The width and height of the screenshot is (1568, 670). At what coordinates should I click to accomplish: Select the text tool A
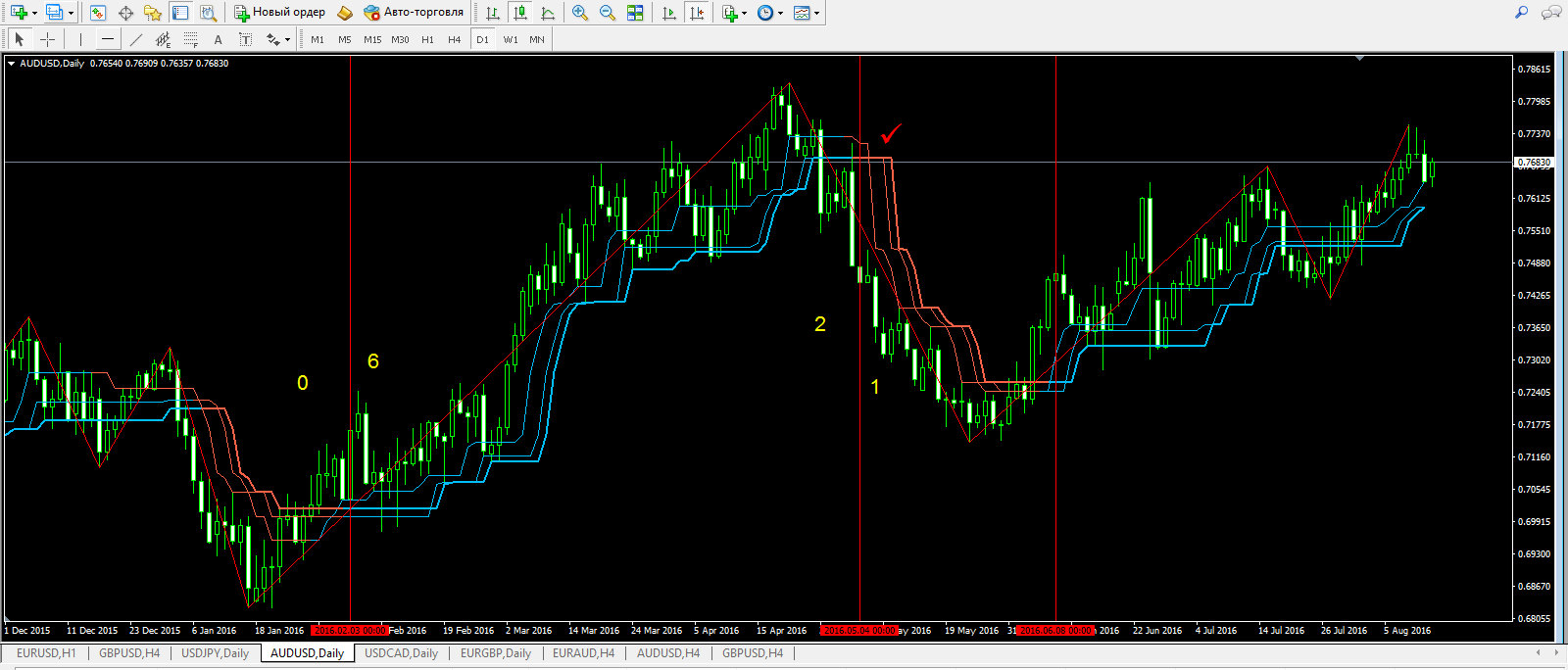tap(218, 39)
